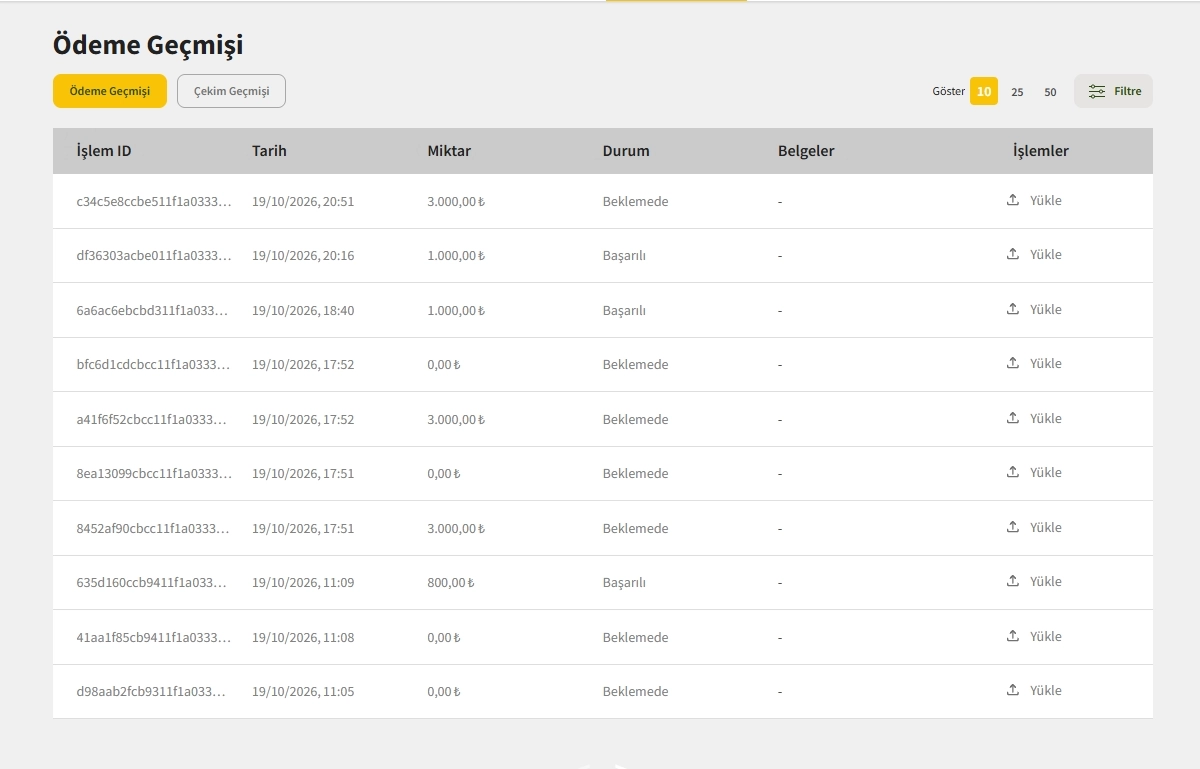Show 10 rows per page
Image resolution: width=1200 pixels, height=769 pixels.
[984, 91]
